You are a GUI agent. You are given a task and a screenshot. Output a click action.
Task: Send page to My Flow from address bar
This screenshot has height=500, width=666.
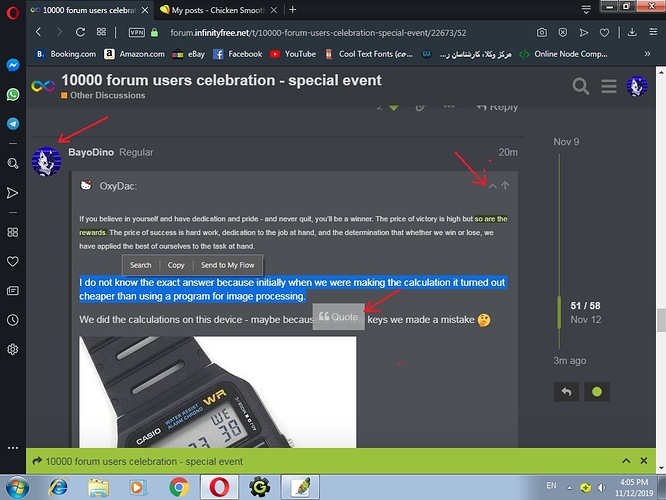pos(584,32)
